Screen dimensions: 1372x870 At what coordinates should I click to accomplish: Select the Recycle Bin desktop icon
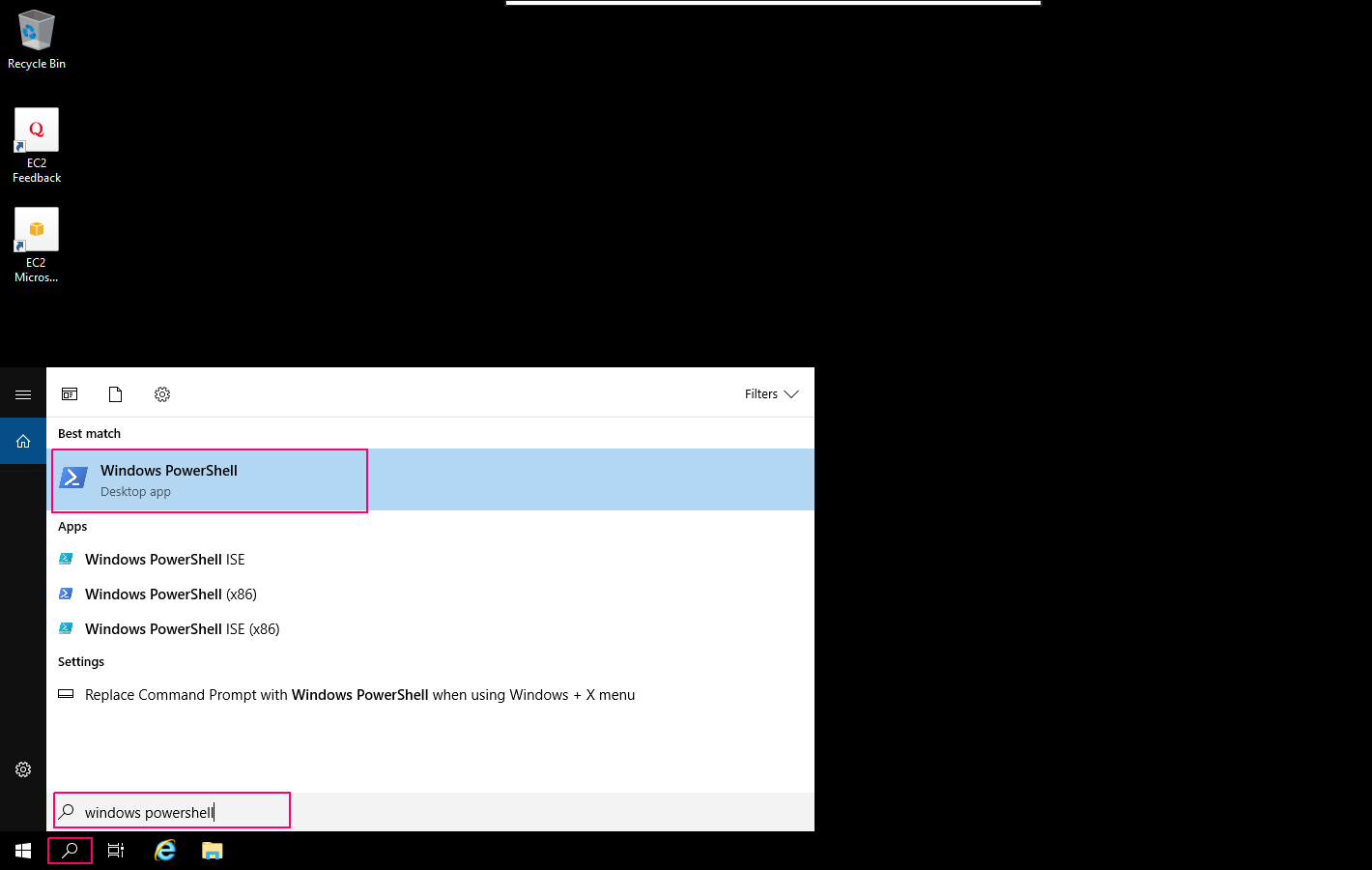(37, 40)
